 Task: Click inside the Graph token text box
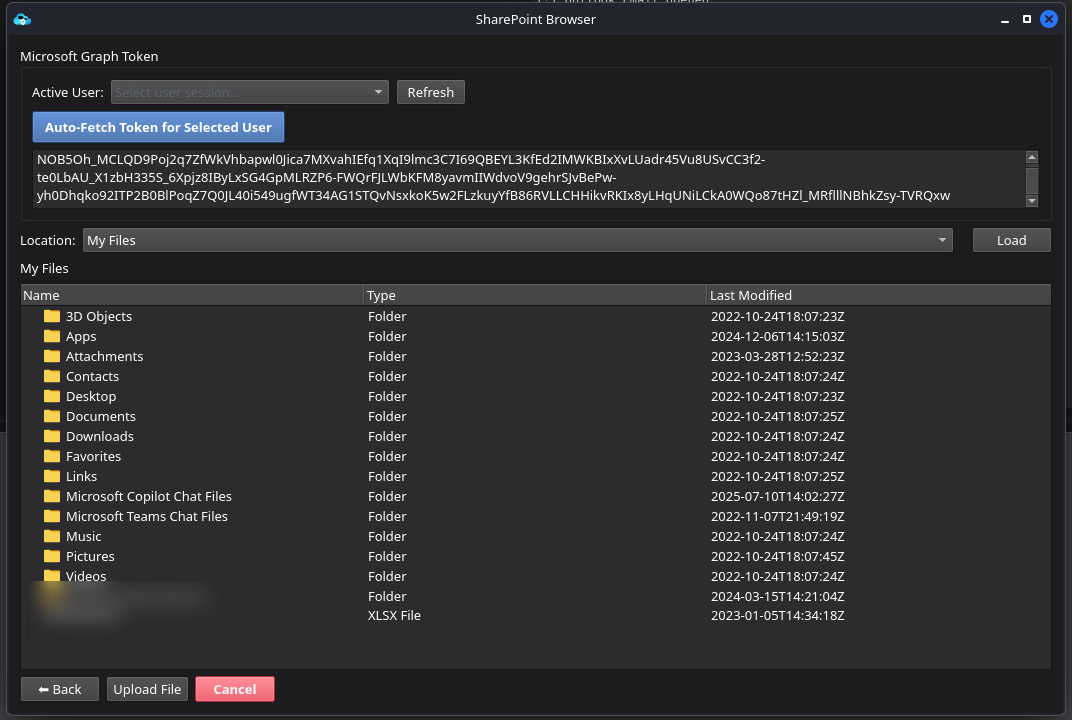point(528,178)
